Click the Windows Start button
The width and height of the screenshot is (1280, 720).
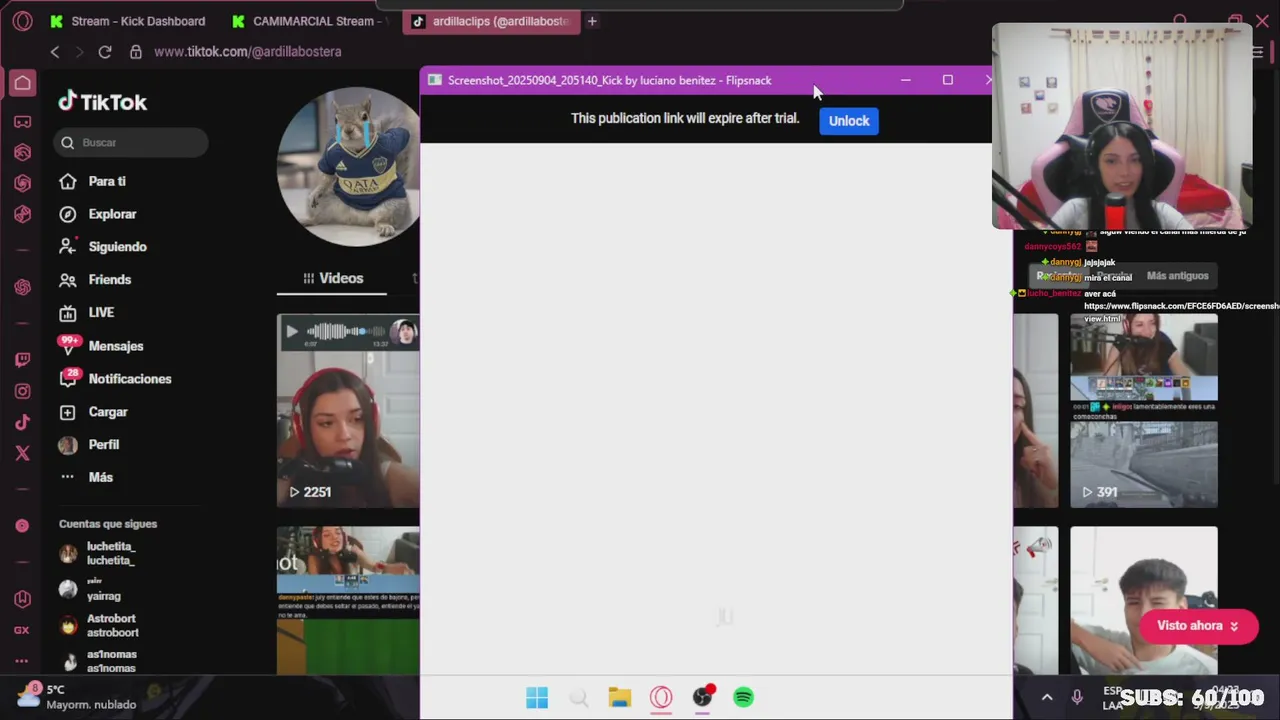(537, 698)
